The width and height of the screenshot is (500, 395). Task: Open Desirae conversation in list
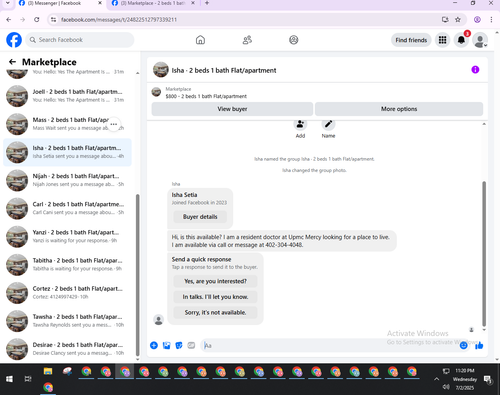click(67, 349)
